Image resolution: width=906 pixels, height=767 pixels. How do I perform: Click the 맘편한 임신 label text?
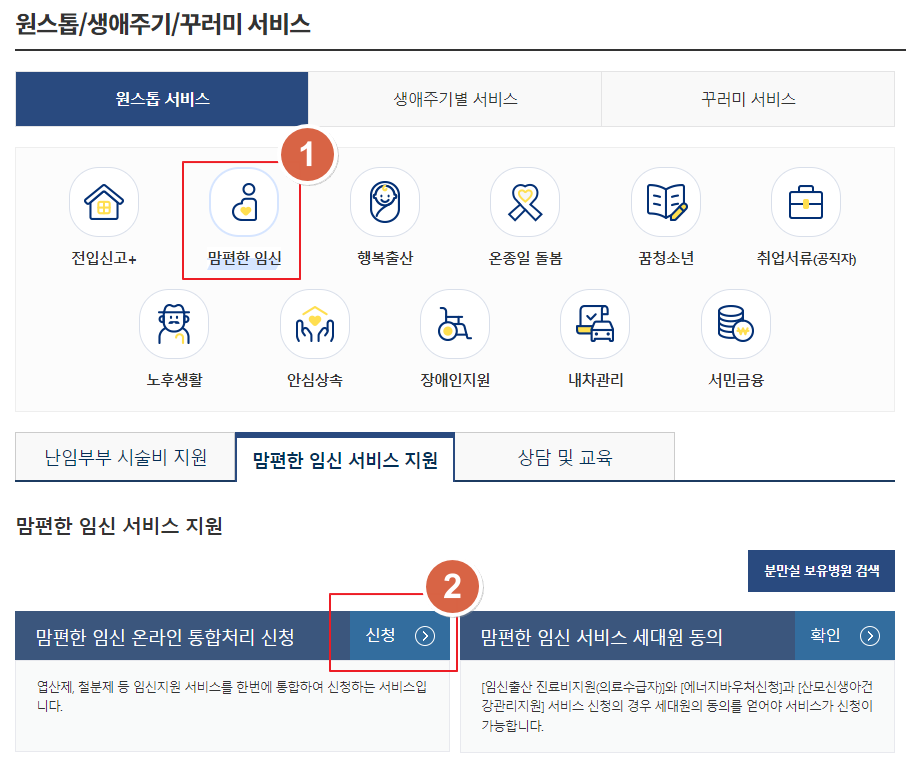point(244,258)
